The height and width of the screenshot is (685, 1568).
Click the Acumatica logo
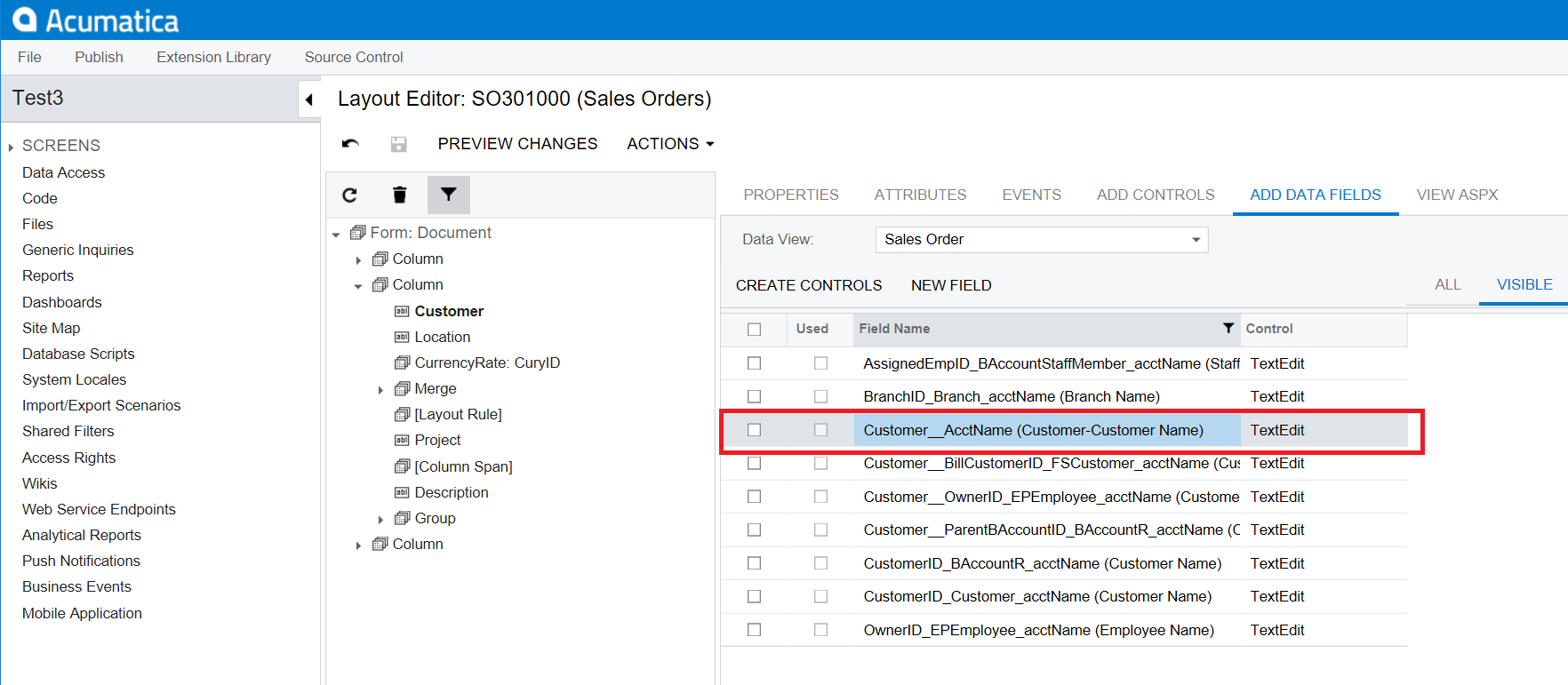[x=95, y=20]
